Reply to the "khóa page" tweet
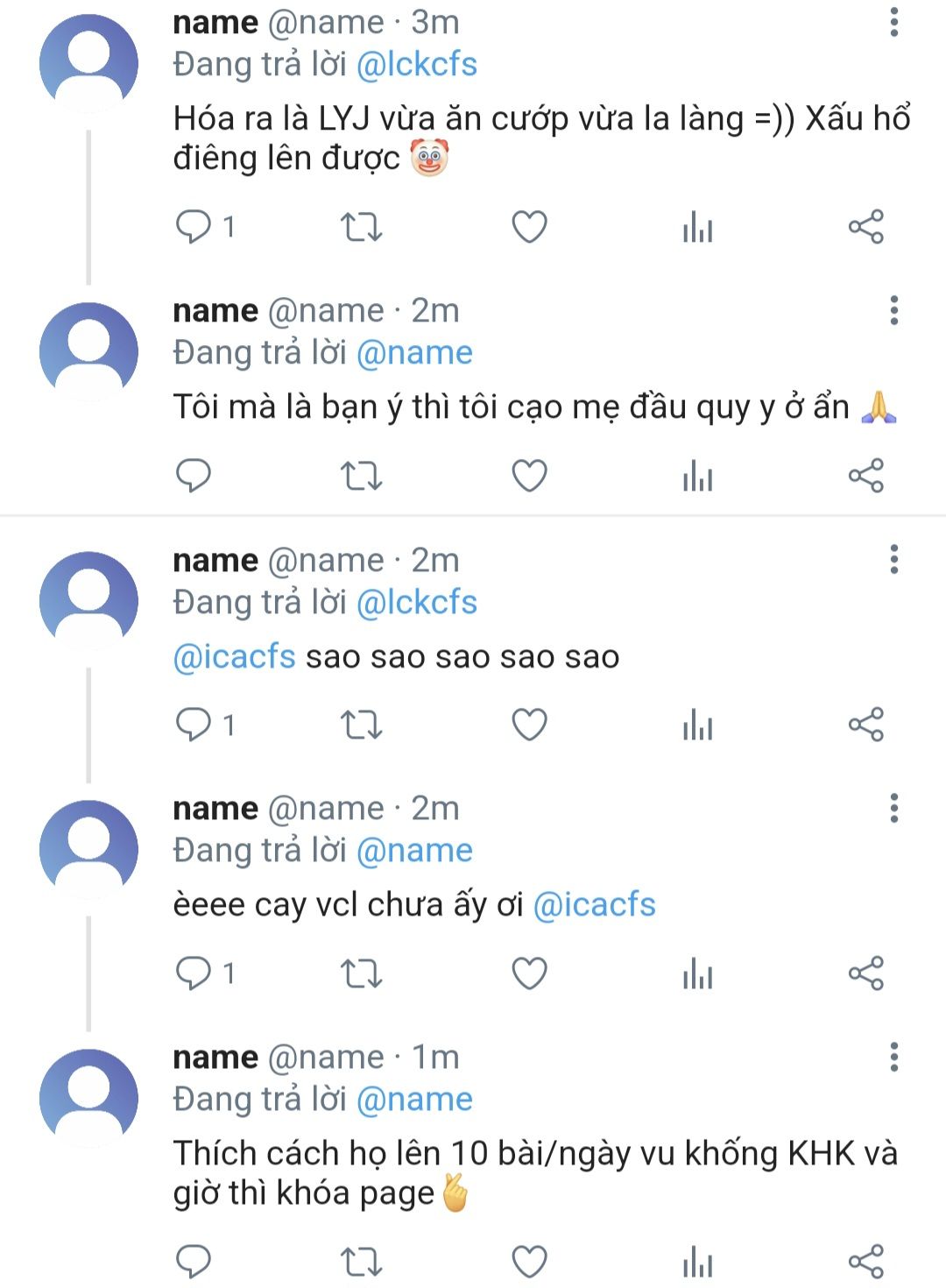This screenshot has width=946, height=1288. click(194, 1262)
